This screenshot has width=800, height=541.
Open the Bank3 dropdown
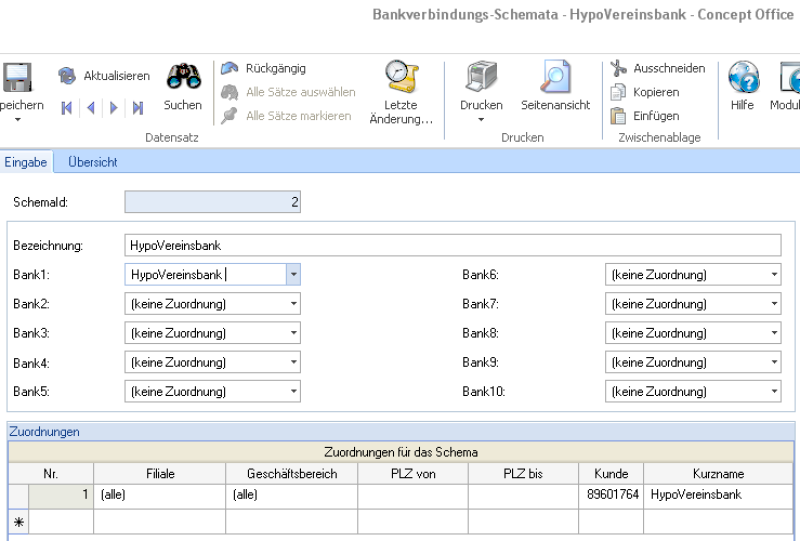pos(212,333)
